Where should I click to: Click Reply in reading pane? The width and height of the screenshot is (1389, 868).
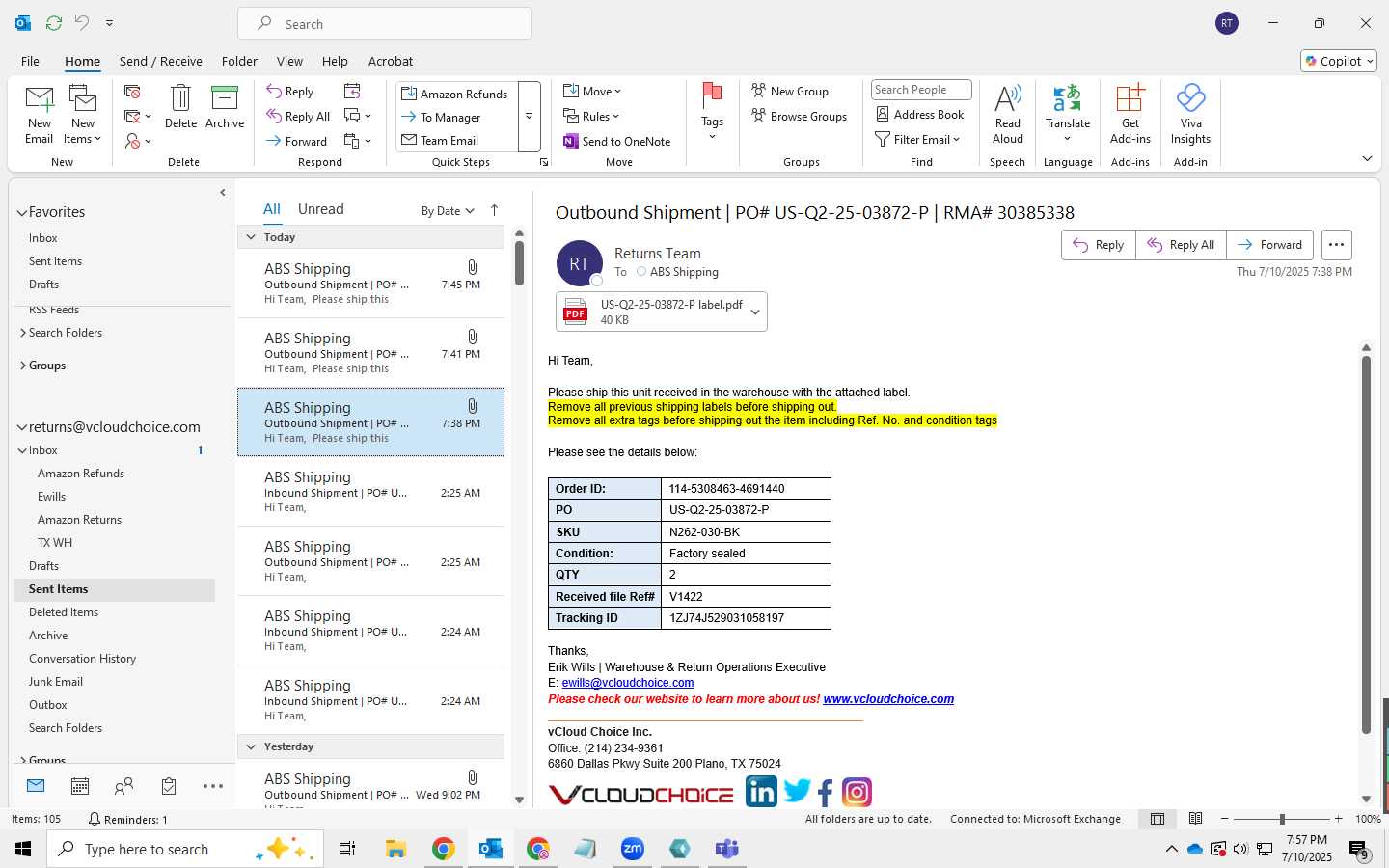[1099, 245]
